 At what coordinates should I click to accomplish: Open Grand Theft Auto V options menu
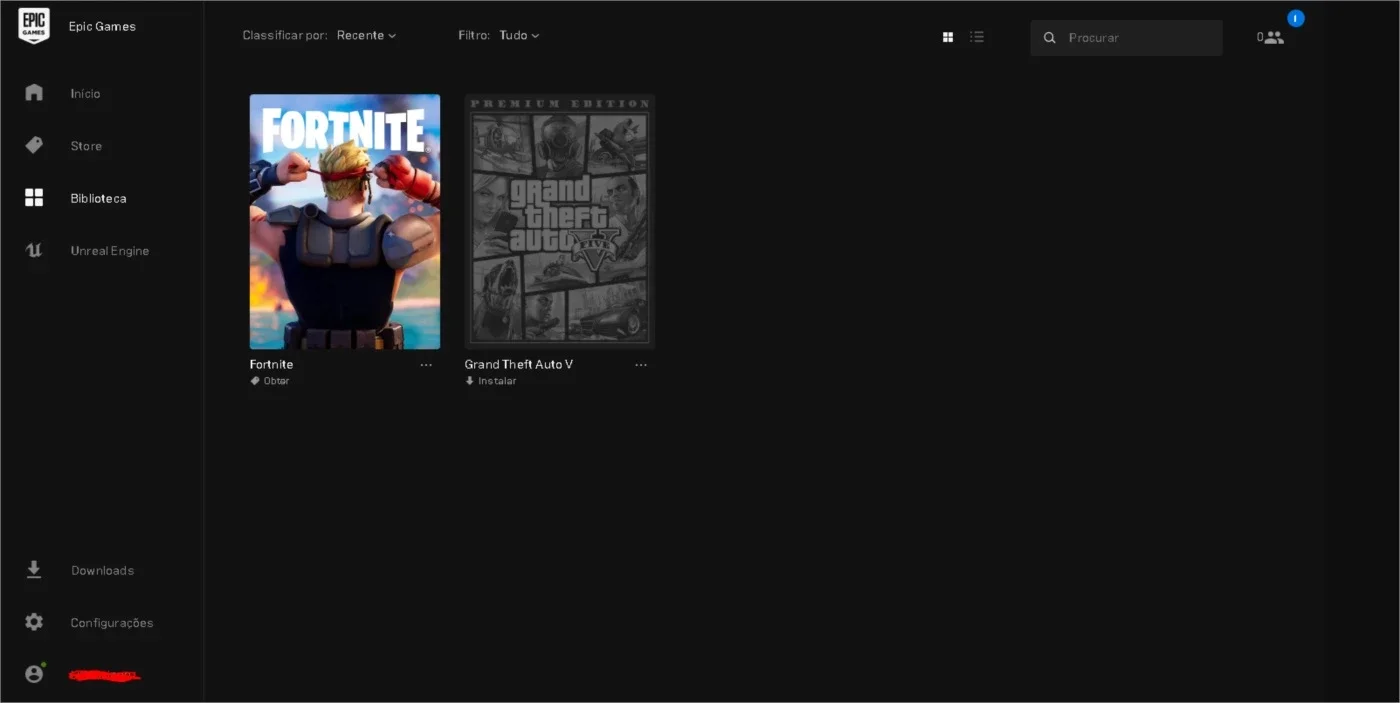[641, 365]
